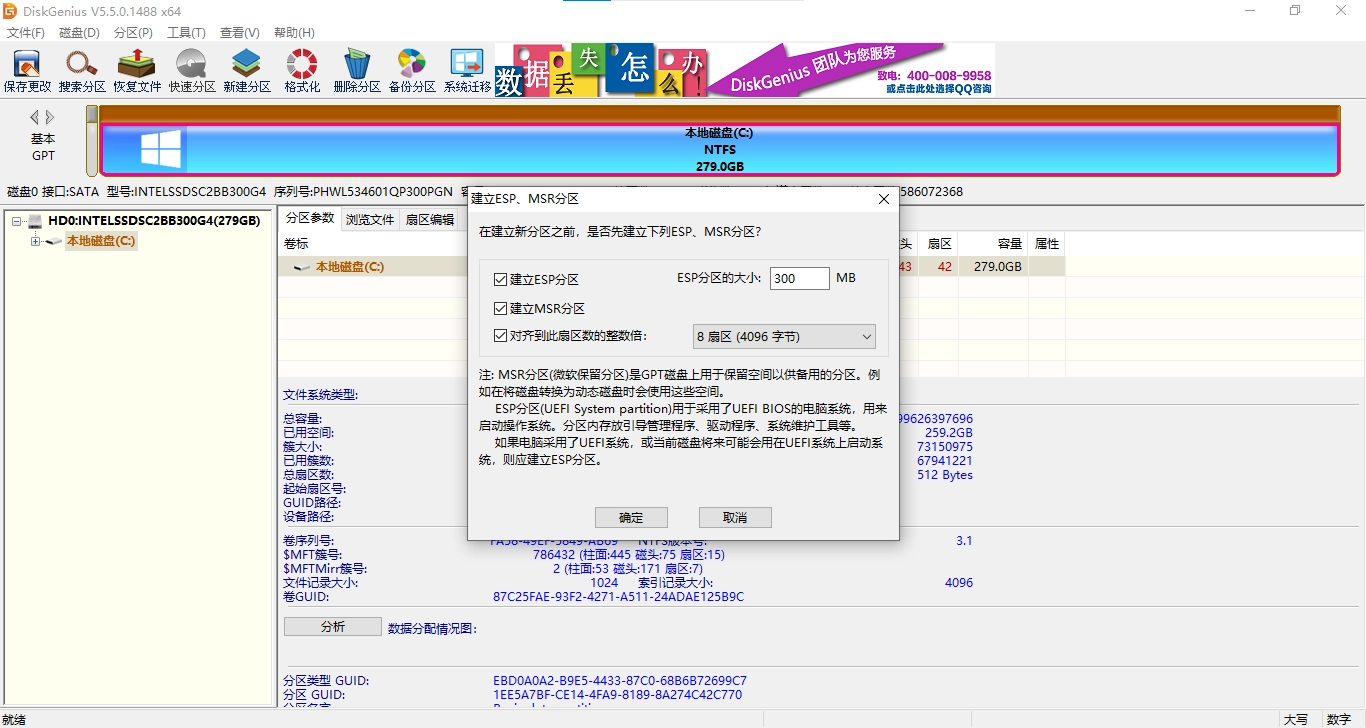Viewport: 1366px width, 728px height.
Task: Open the 工具(T) menu
Action: coord(186,33)
